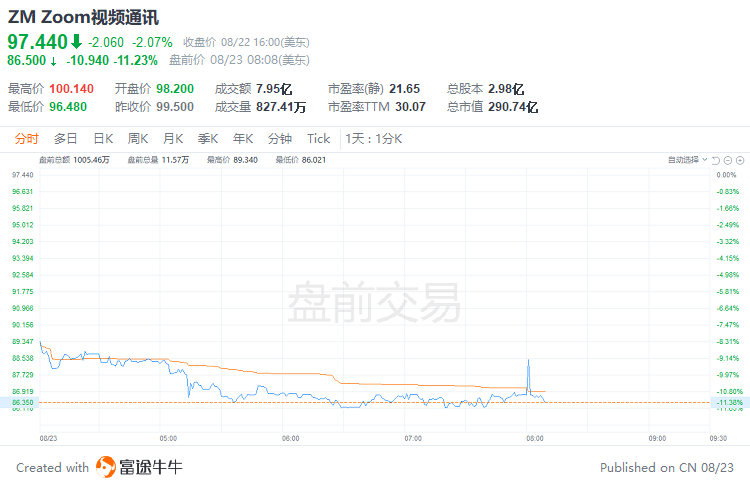Viewport: 750px width, 488px height.
Task: Click the pre-market change -11.23%
Action: tap(135, 60)
